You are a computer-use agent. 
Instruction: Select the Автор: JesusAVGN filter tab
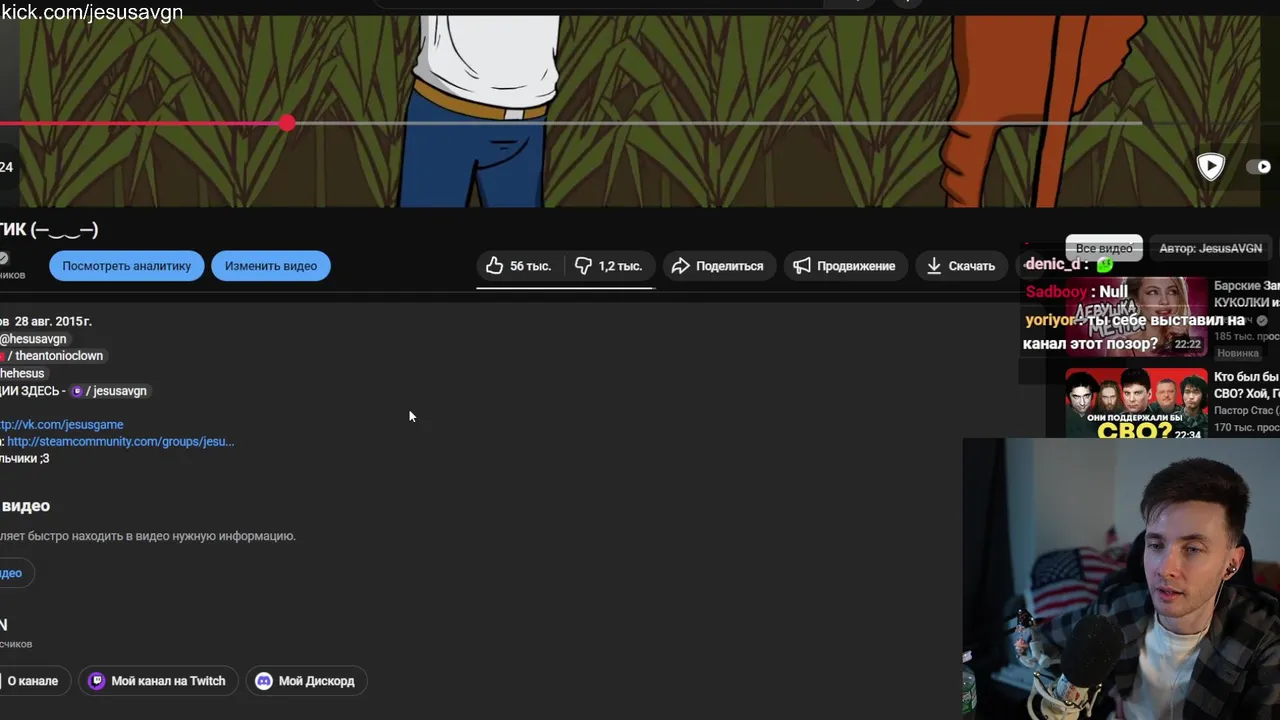coord(1210,248)
